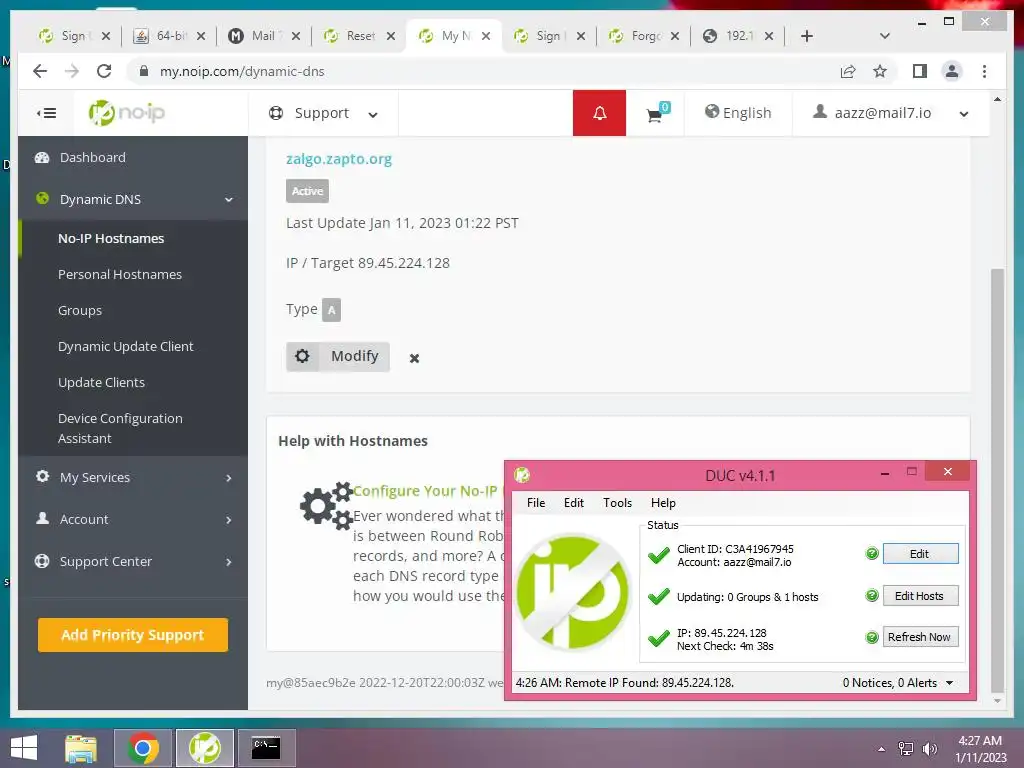Viewport: 1024px width, 768px height.
Task: Click Refresh Now in DUC
Action: [x=920, y=637]
